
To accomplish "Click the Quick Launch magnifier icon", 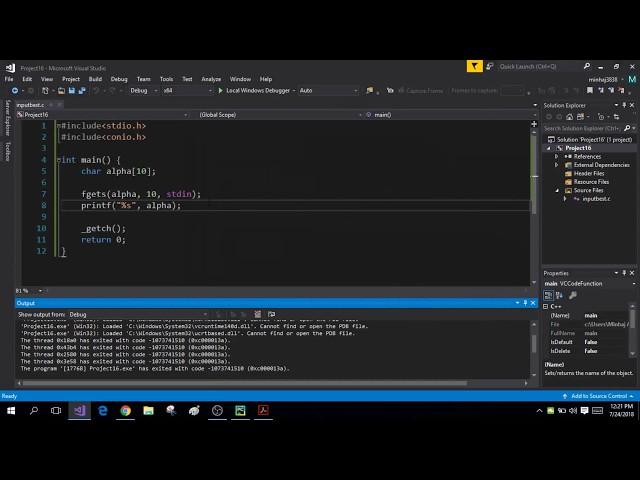I will click(587, 66).
